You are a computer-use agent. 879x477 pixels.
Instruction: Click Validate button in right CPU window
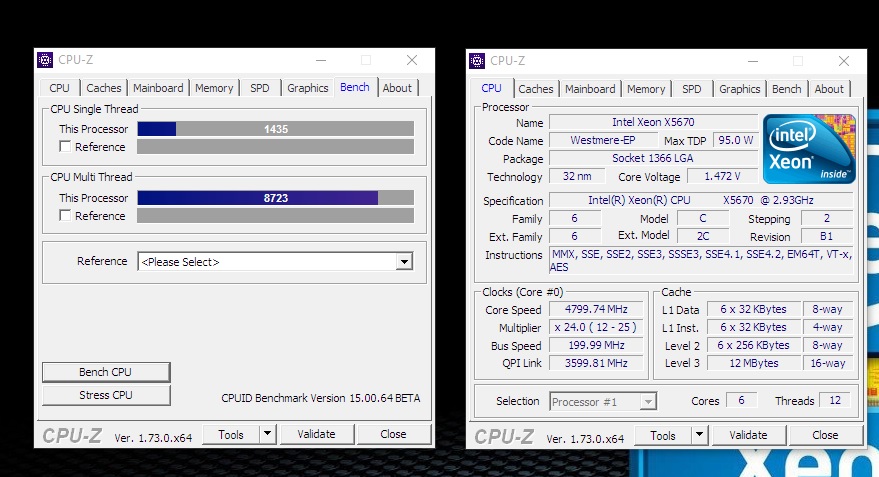748,436
